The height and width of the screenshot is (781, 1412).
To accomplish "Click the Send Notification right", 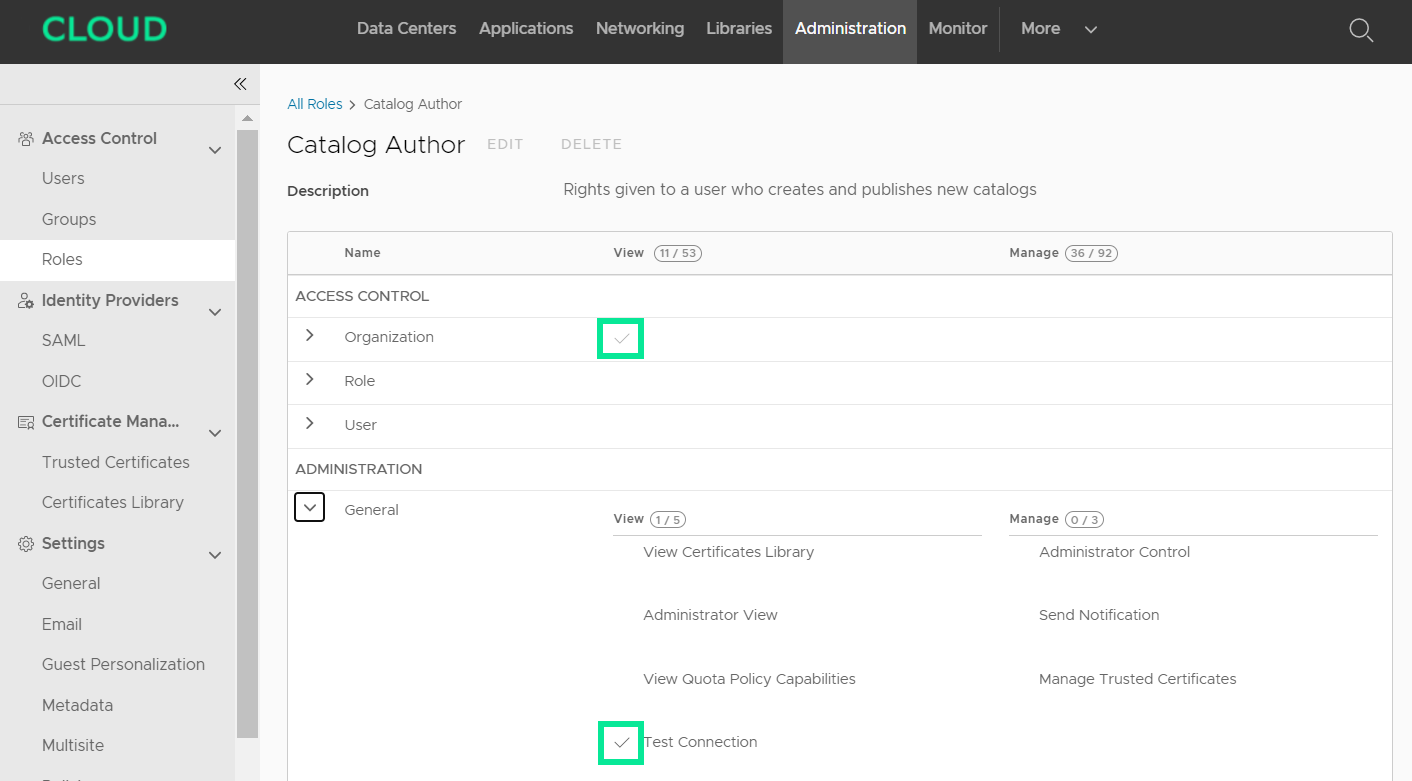I will (1099, 615).
